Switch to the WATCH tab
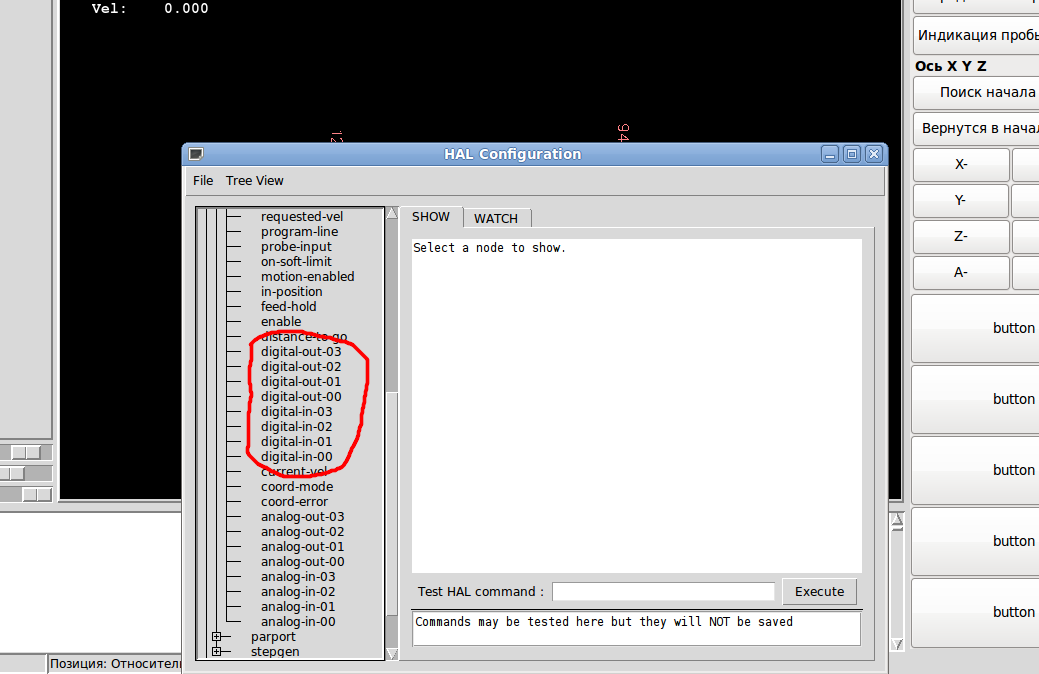1039x674 pixels. [496, 218]
